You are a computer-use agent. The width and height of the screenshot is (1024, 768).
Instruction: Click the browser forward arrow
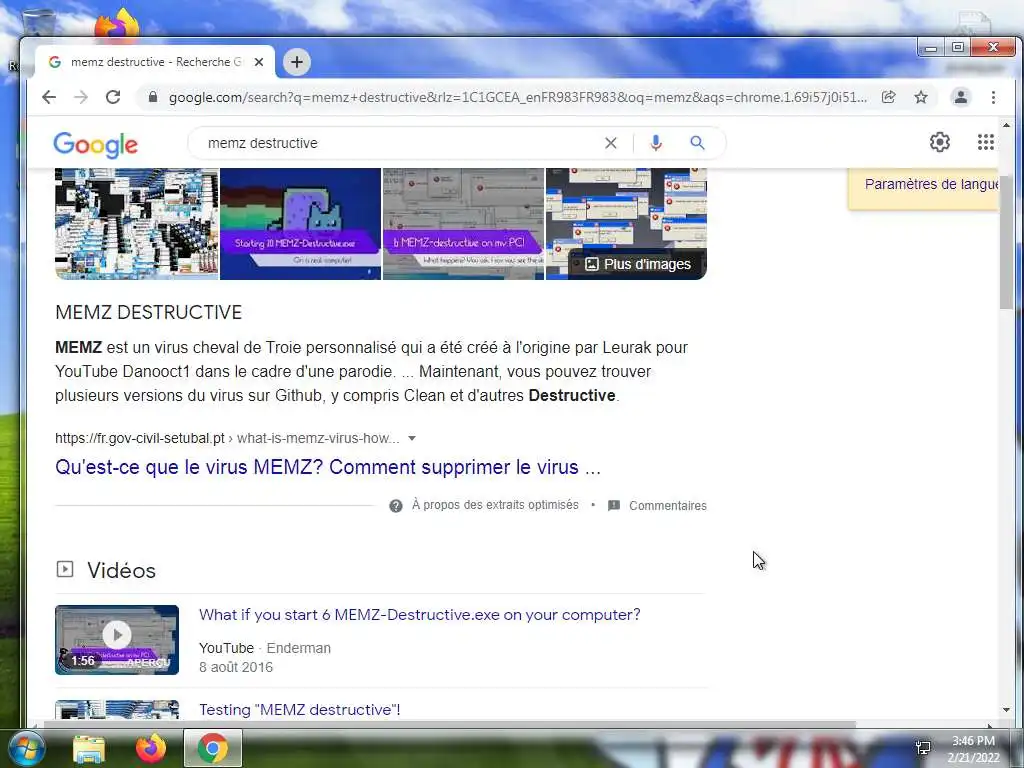coord(80,97)
